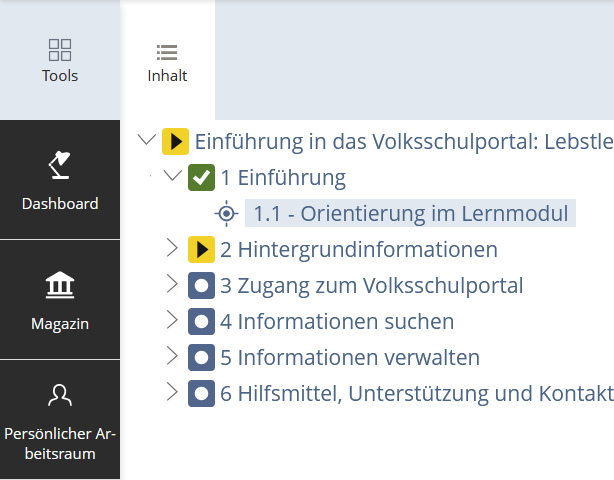
Task: Click the green checkmark icon beside 1 Einführung
Action: (201, 179)
